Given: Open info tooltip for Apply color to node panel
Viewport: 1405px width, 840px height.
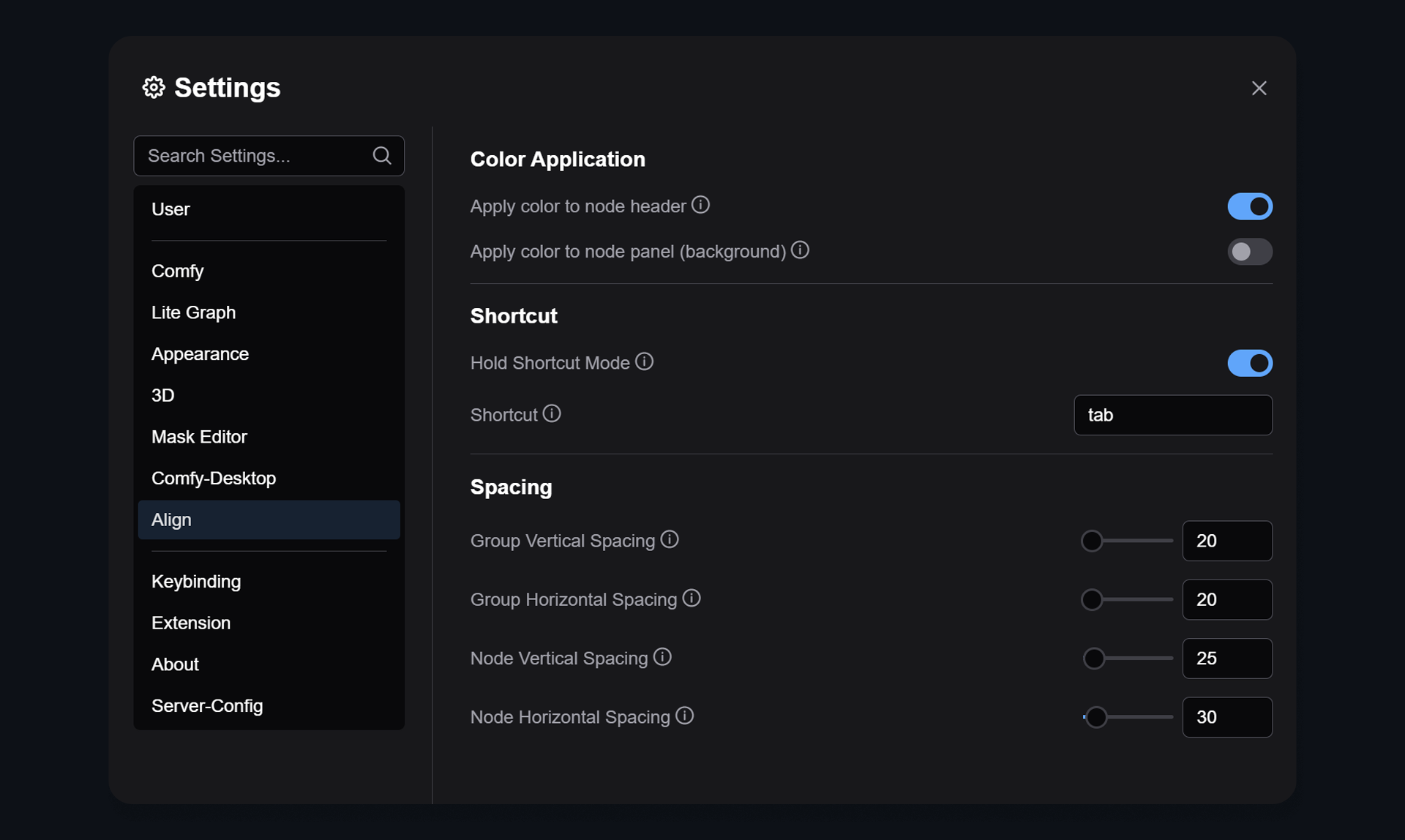Looking at the screenshot, I should [x=800, y=250].
